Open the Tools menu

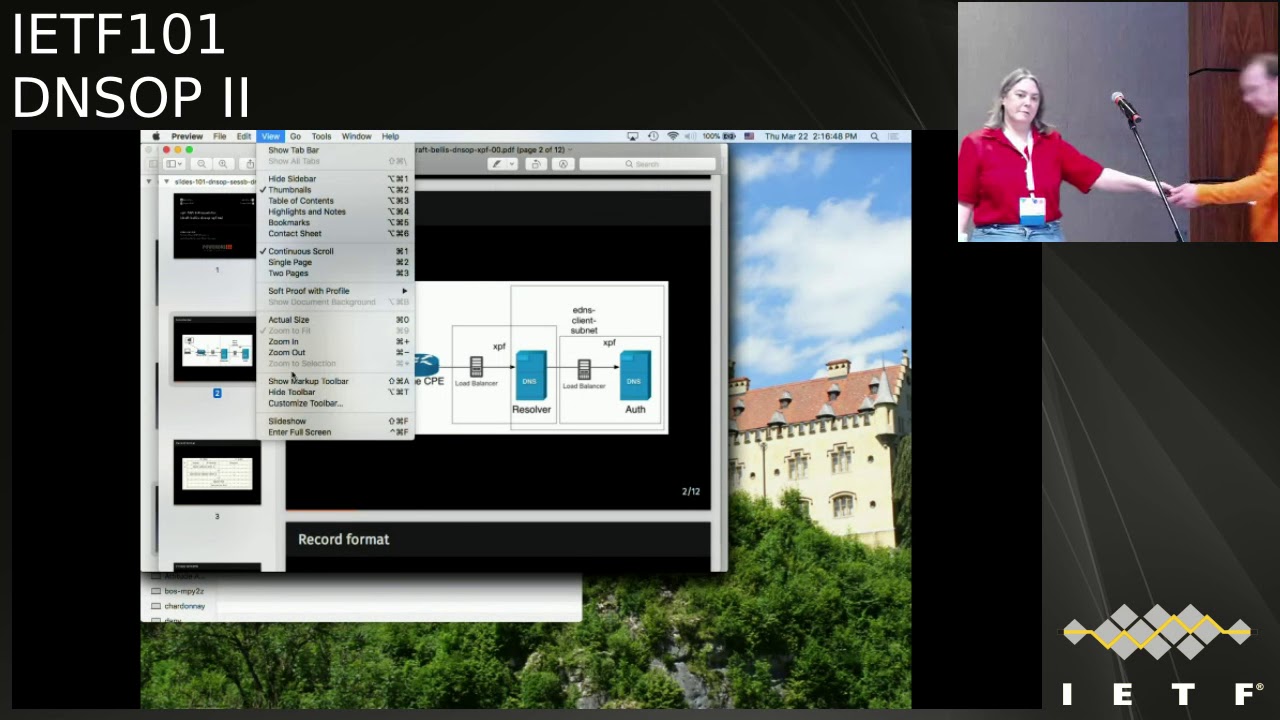[x=321, y=136]
